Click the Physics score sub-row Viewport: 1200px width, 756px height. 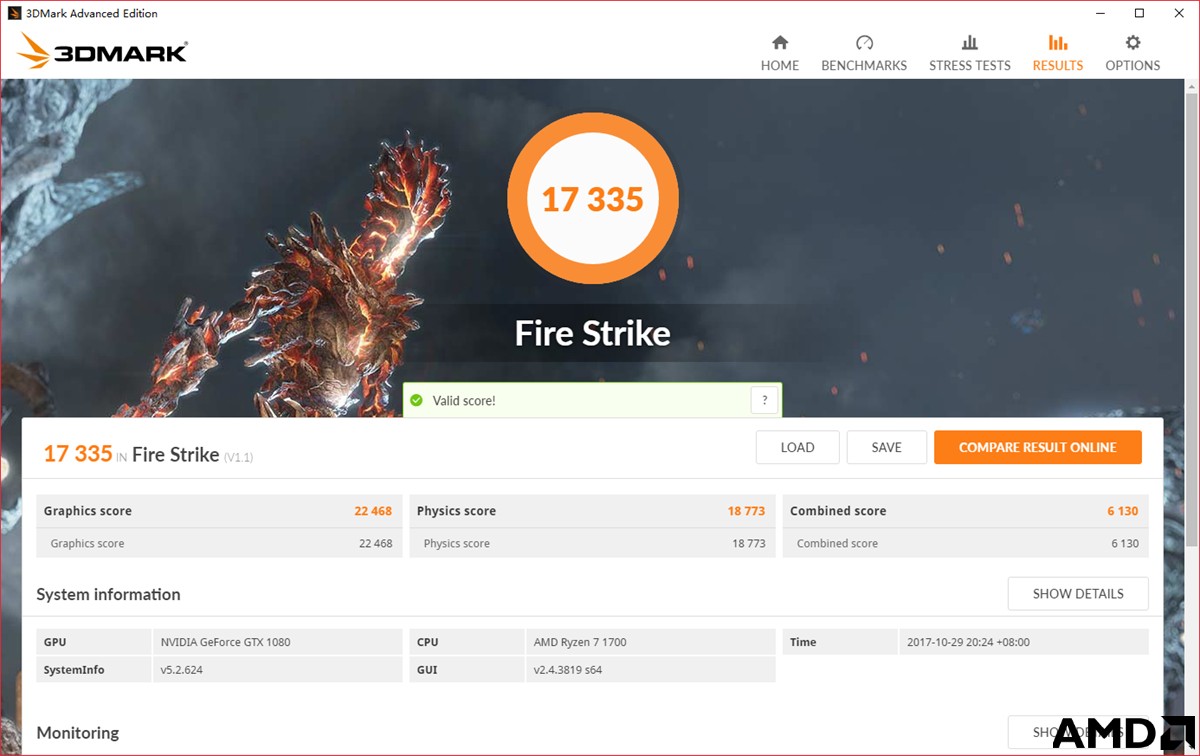pos(593,543)
